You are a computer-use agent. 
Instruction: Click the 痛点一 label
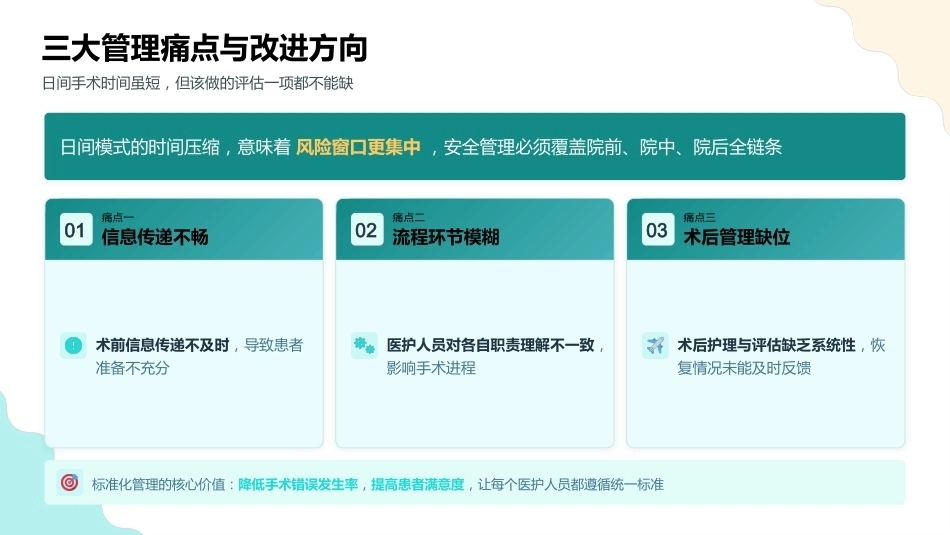click(118, 217)
